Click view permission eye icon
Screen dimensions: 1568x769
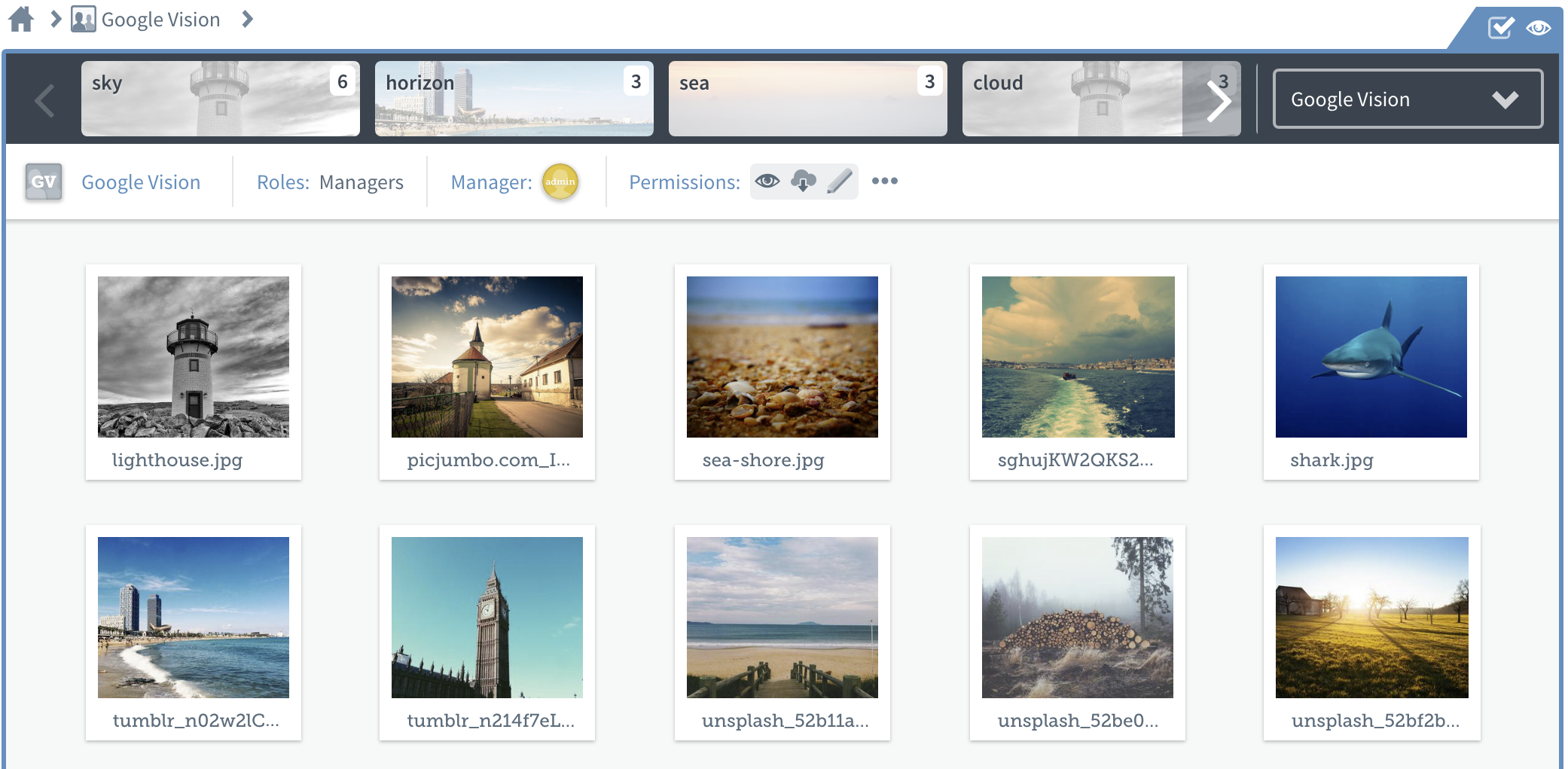(767, 181)
